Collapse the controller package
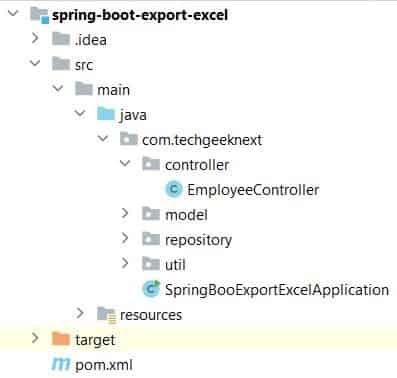The height and width of the screenshot is (378, 397). [x=125, y=163]
